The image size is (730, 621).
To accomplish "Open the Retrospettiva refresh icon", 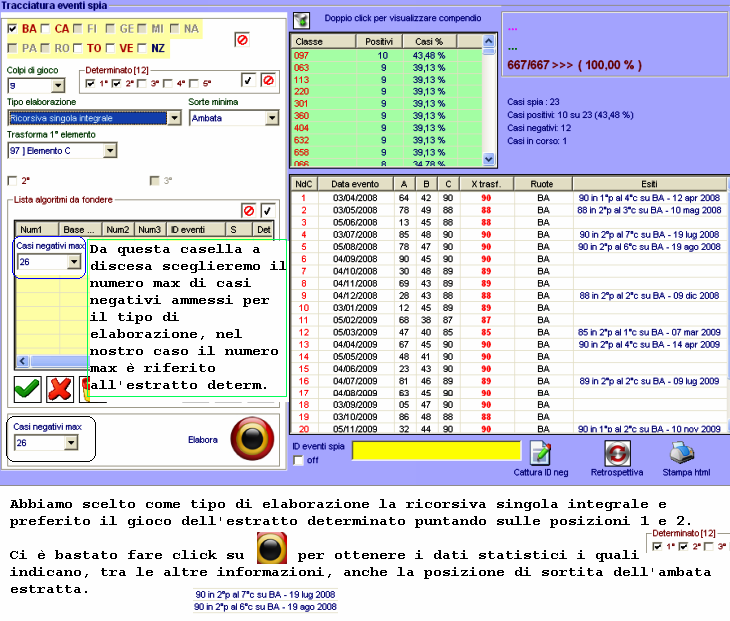I will (x=617, y=453).
